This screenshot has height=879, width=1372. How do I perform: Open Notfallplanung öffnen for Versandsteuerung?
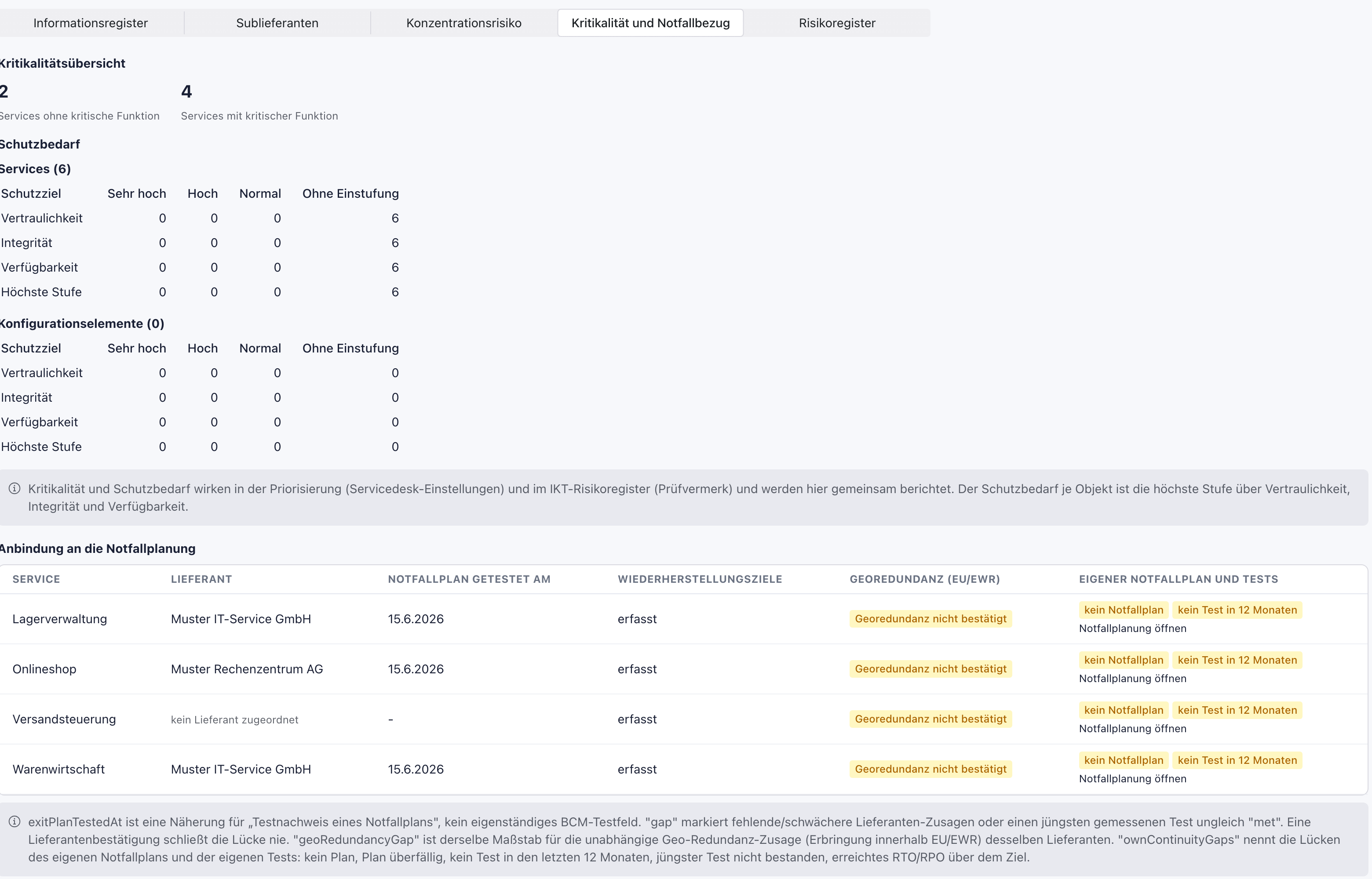[1132, 729]
